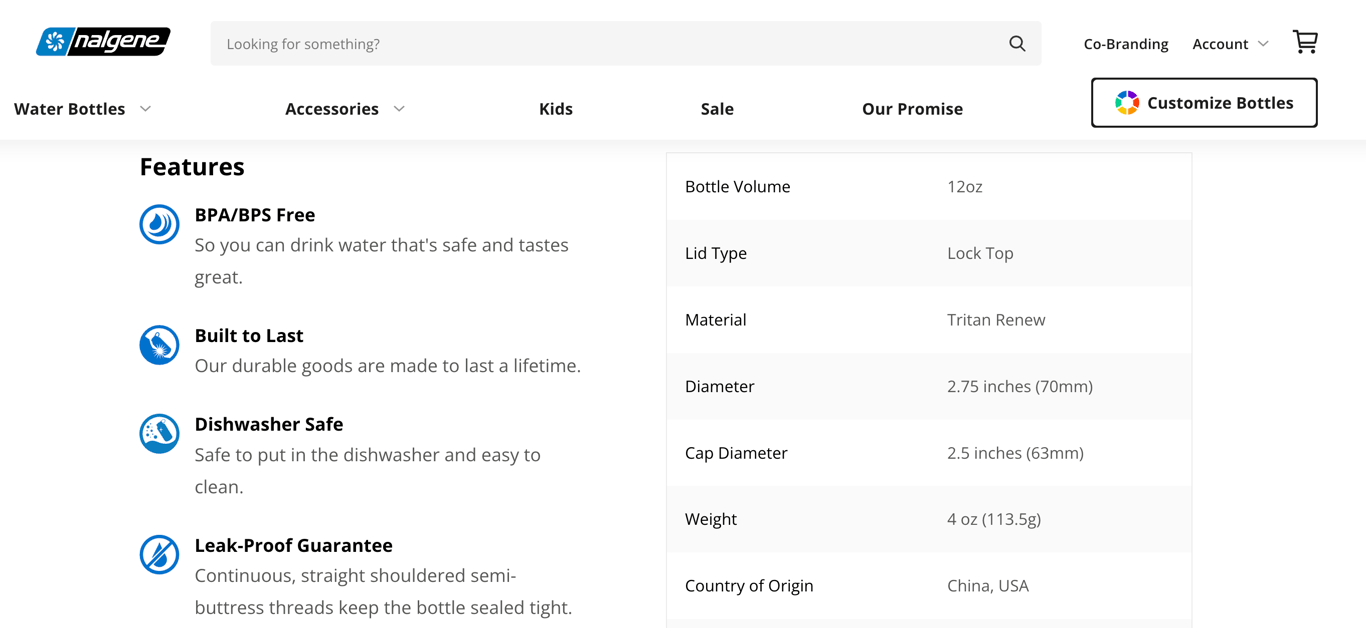Click the Built to Last feature icon
1366x628 pixels.
[159, 345]
